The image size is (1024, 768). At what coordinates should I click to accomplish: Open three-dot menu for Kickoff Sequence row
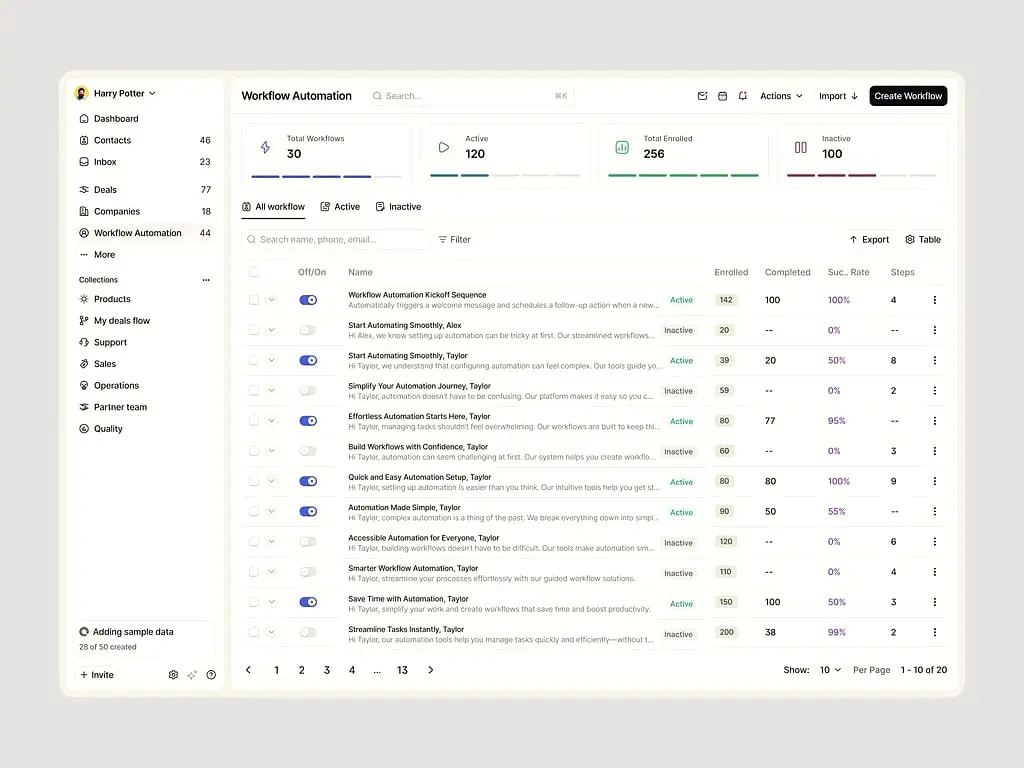coord(935,300)
